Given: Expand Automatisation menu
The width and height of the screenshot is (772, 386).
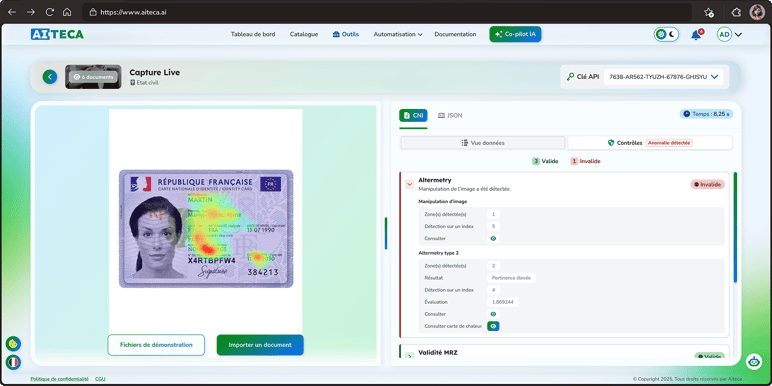Looking at the screenshot, I should [x=398, y=34].
